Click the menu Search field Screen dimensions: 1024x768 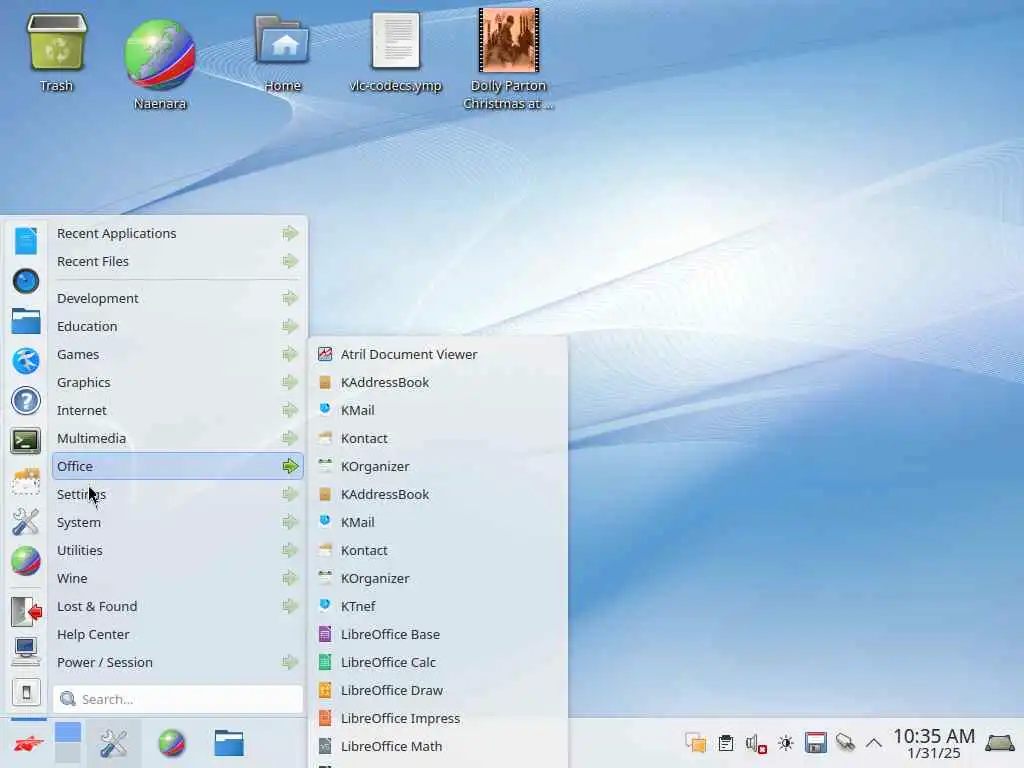[x=178, y=699]
